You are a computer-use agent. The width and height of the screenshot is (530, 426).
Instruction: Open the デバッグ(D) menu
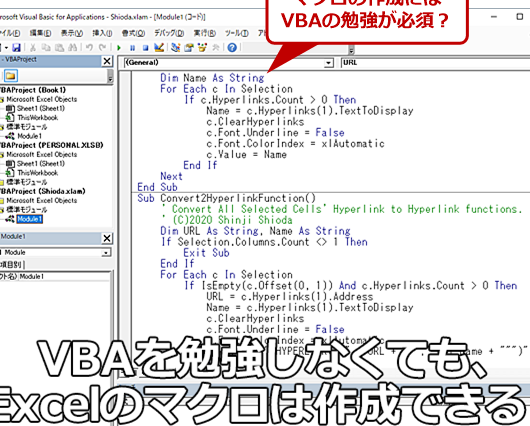tap(169, 33)
